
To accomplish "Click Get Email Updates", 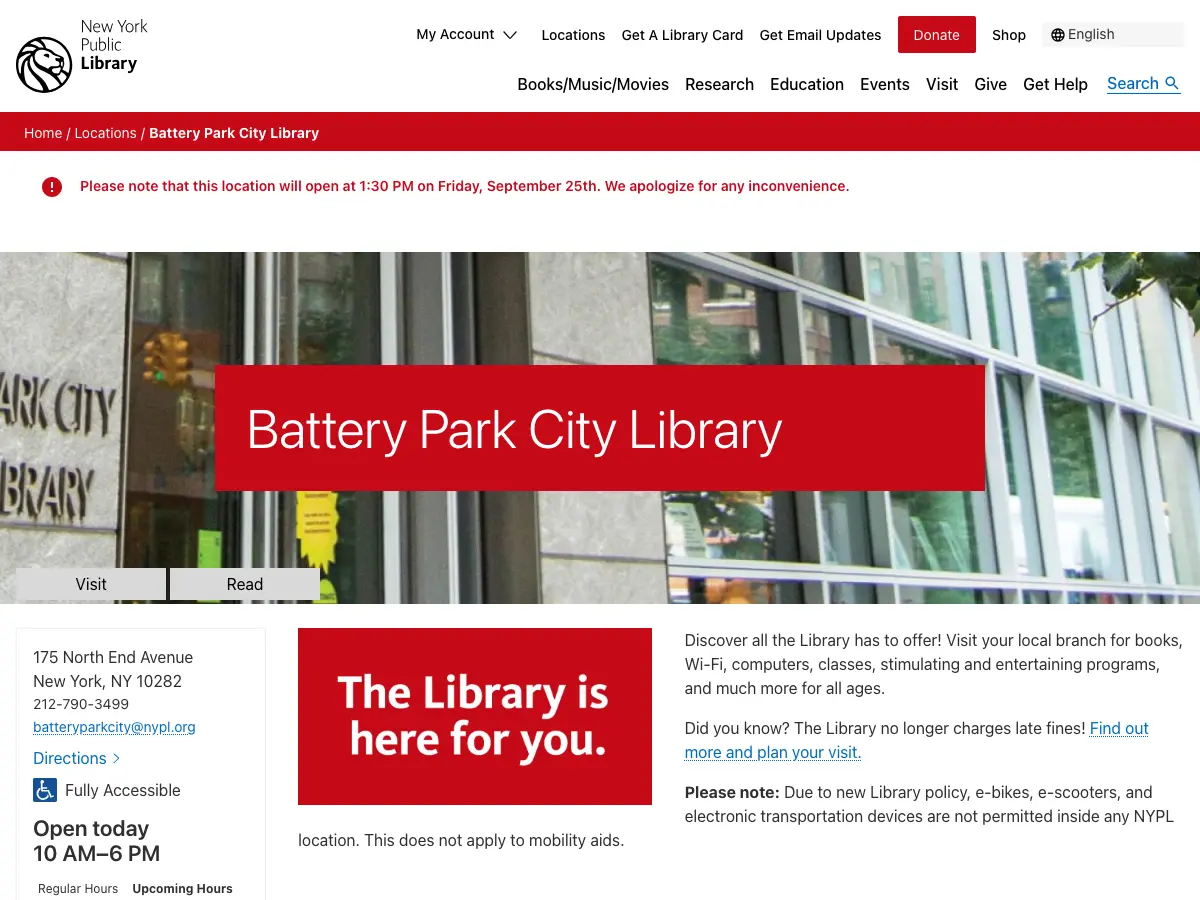I will [820, 35].
